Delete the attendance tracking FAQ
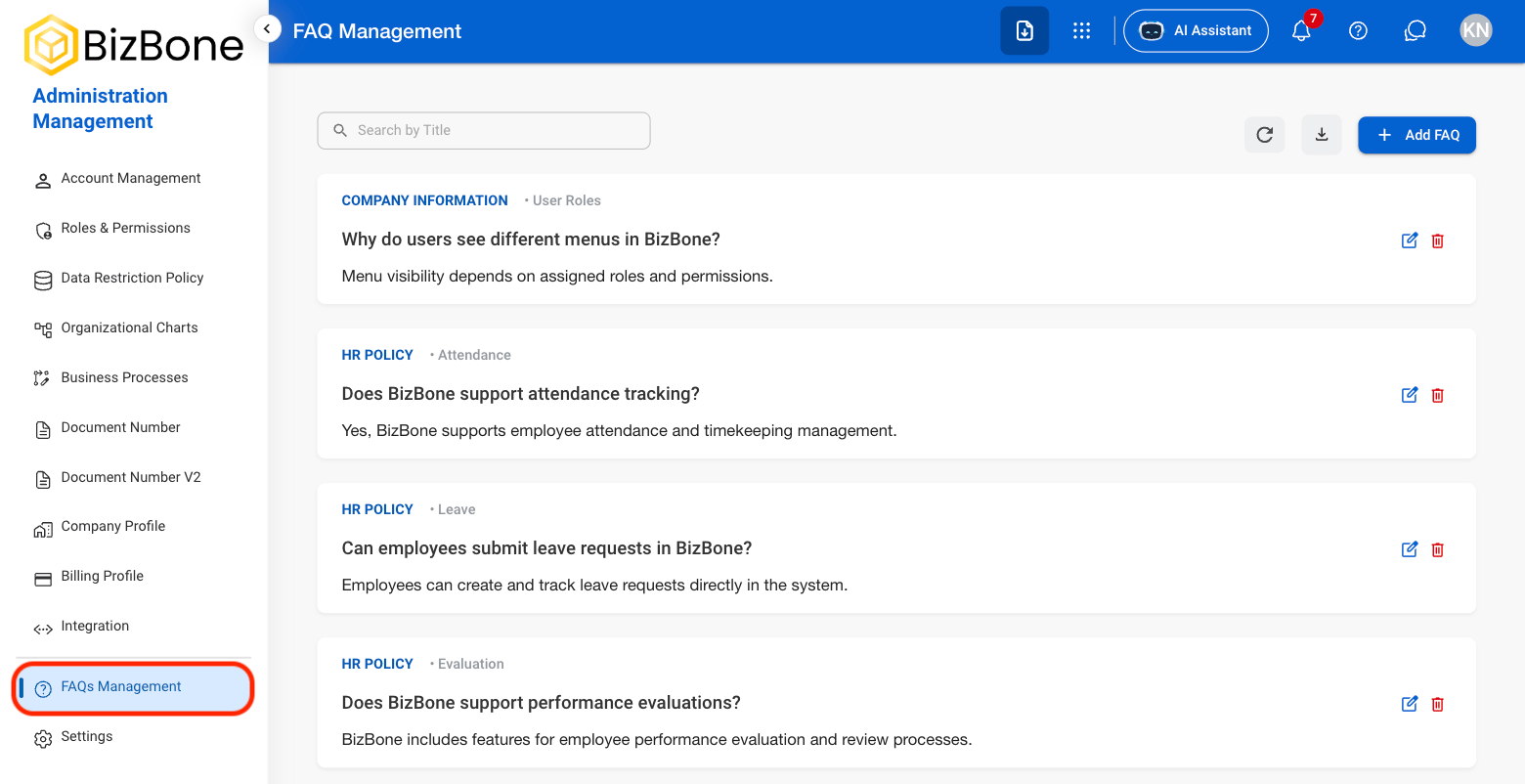 pos(1438,395)
